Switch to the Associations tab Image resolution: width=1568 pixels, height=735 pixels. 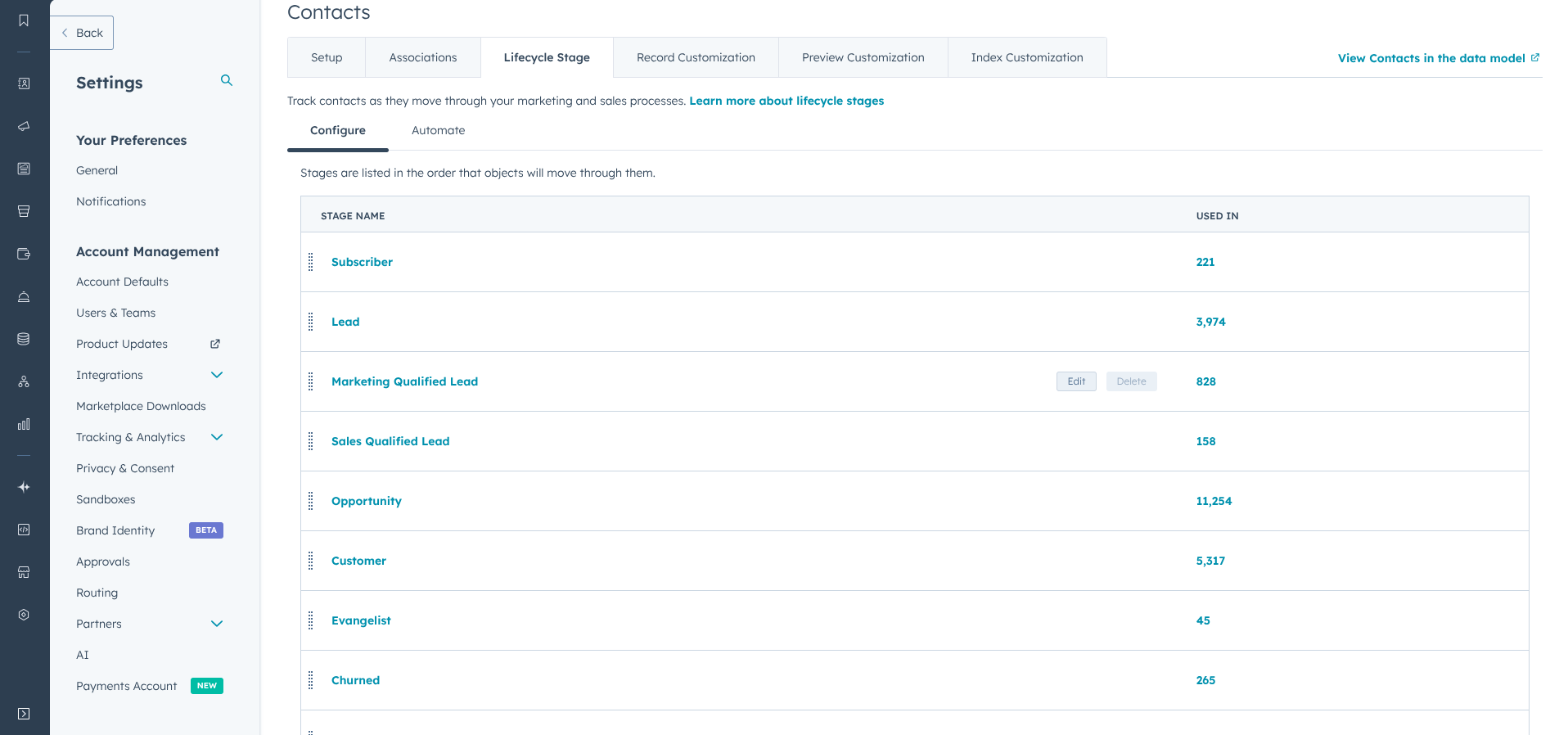pyautogui.click(x=422, y=57)
